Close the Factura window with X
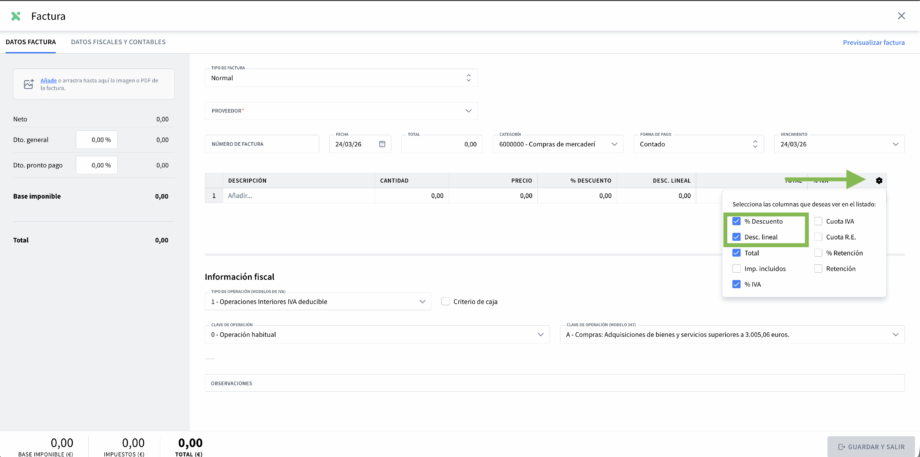The image size is (920, 457). [902, 16]
